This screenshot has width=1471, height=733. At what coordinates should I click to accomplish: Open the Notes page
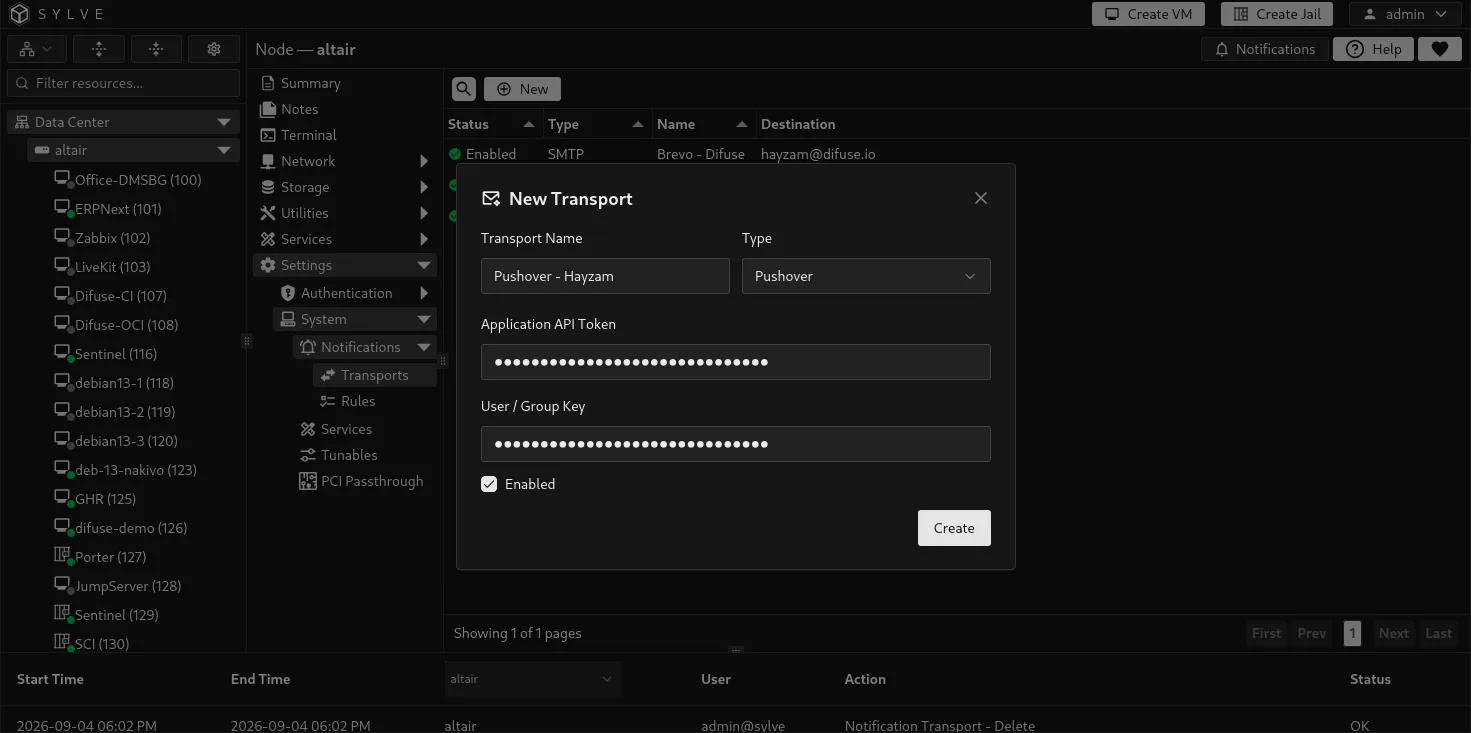click(x=299, y=109)
